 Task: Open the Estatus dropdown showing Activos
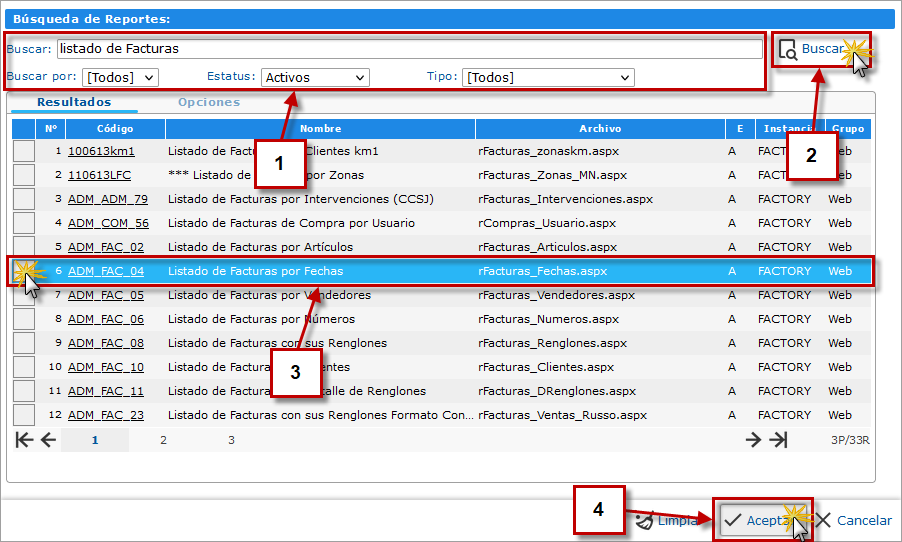click(x=315, y=77)
